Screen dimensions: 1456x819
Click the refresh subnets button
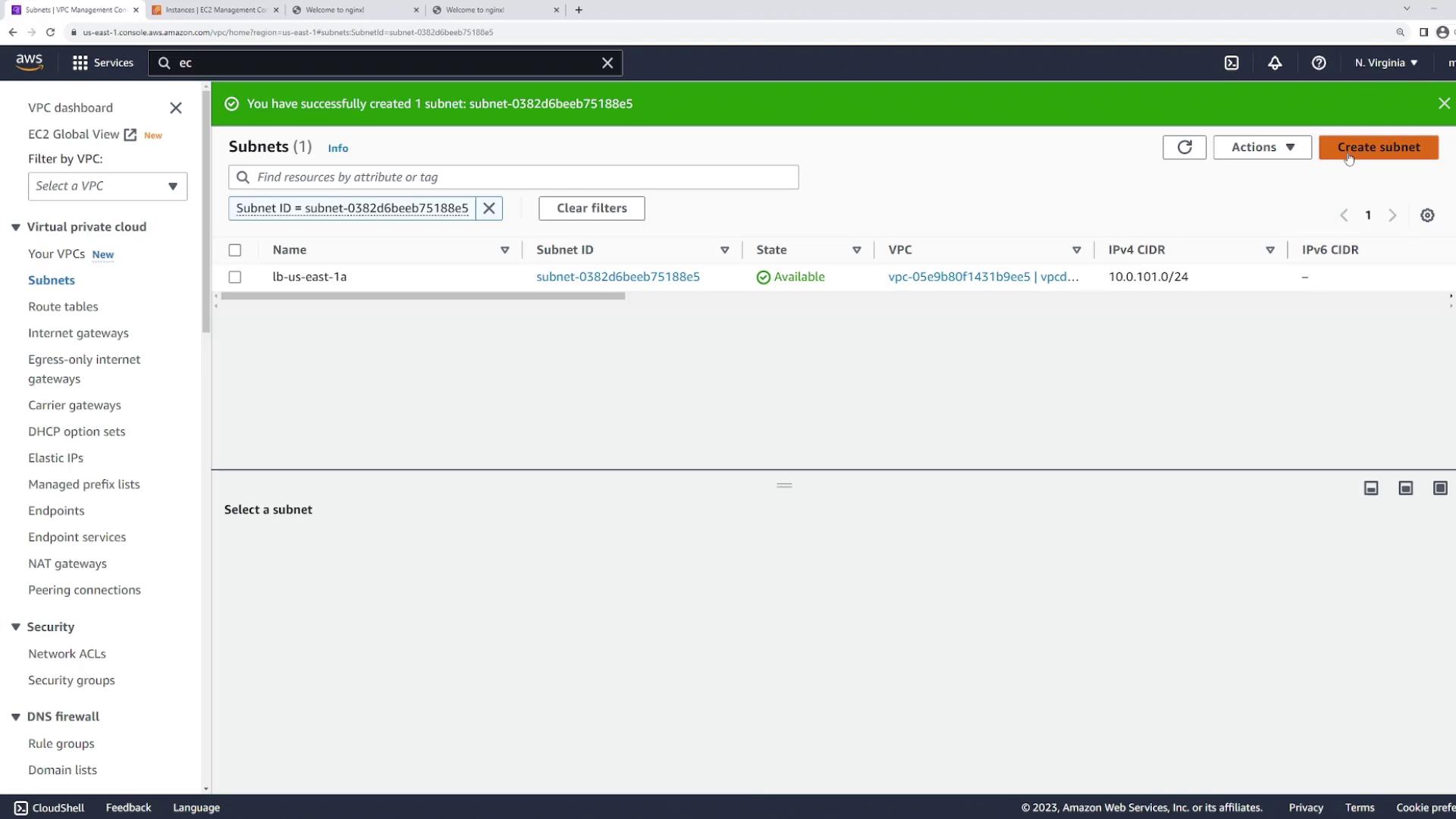click(1184, 147)
